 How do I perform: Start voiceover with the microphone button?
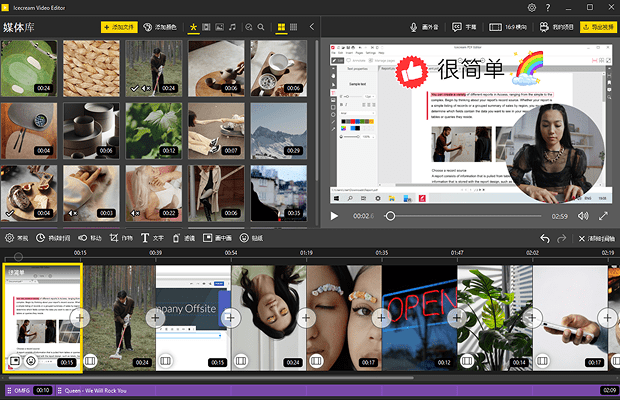(424, 27)
